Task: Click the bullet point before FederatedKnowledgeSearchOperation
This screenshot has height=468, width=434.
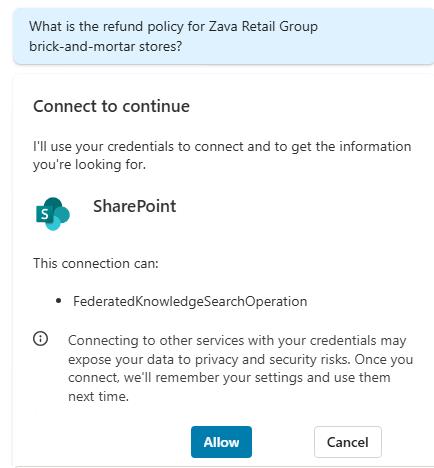Action: pos(59,301)
